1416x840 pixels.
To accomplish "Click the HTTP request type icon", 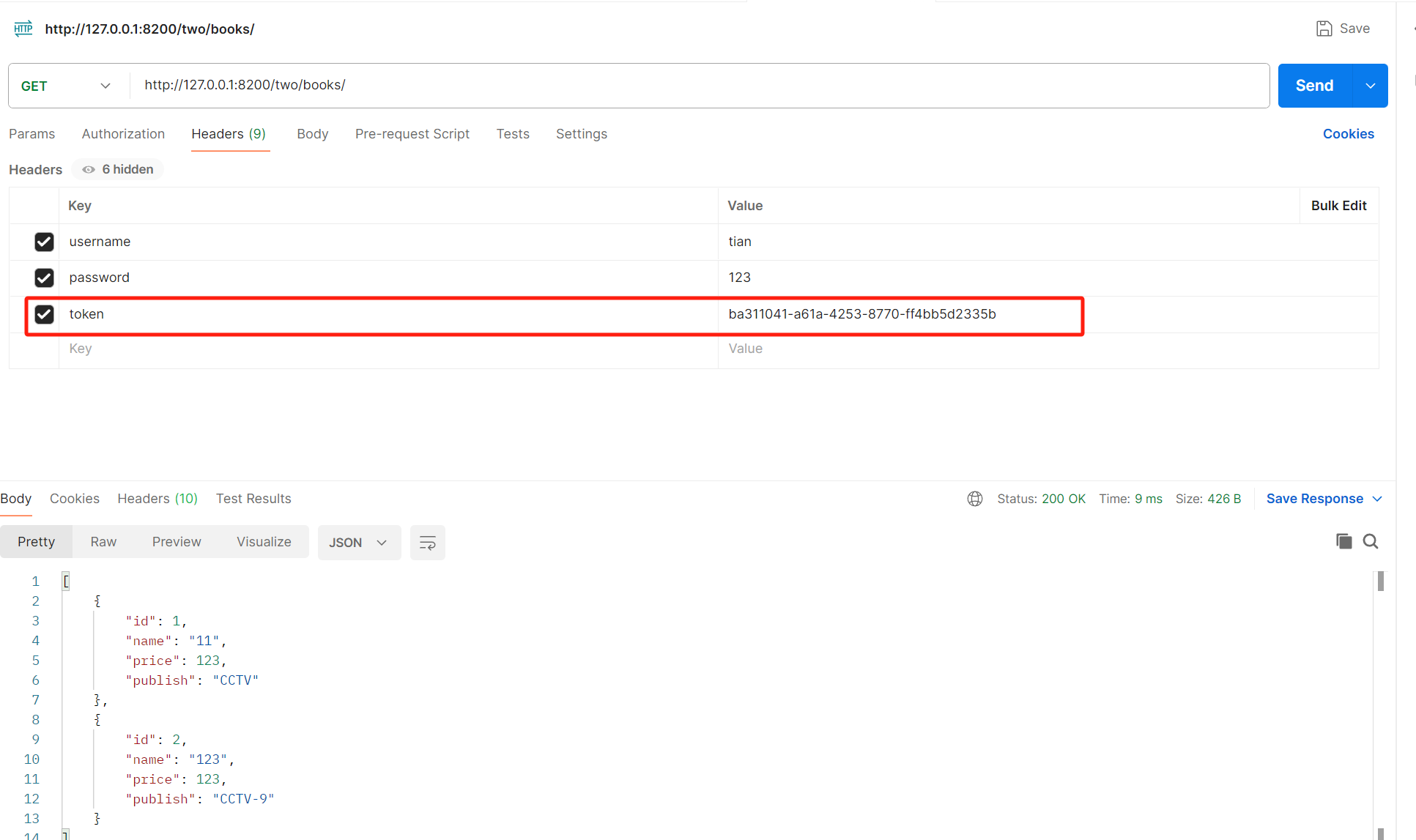I will (x=23, y=29).
